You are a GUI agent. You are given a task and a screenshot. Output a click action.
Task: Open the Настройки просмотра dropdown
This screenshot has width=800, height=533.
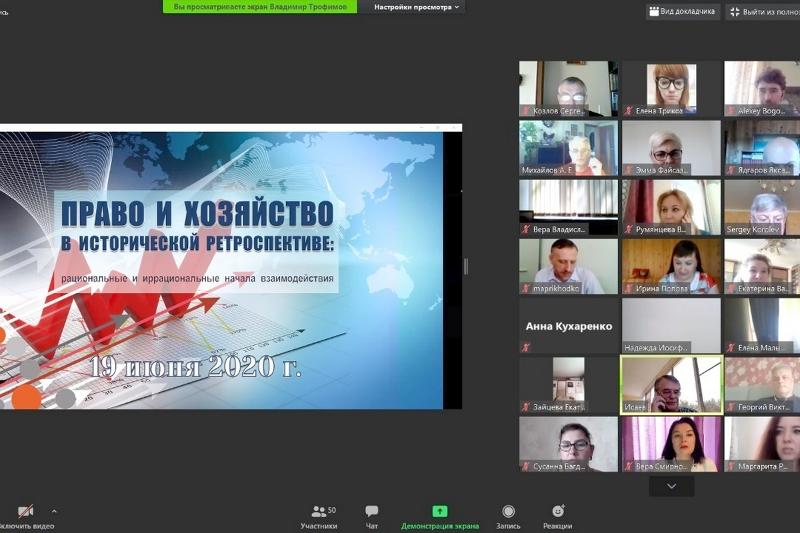tap(417, 7)
